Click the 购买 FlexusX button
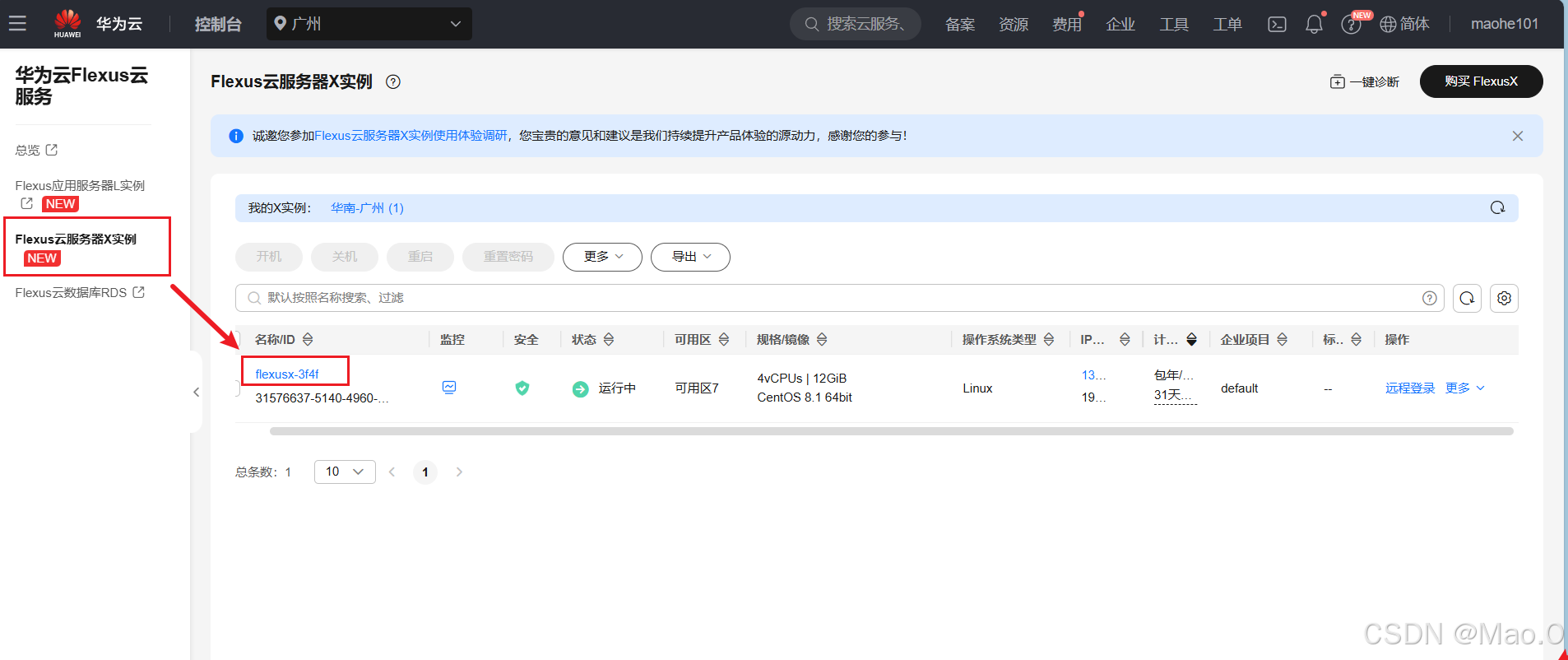This screenshot has height=660, width=1568. tap(1481, 81)
